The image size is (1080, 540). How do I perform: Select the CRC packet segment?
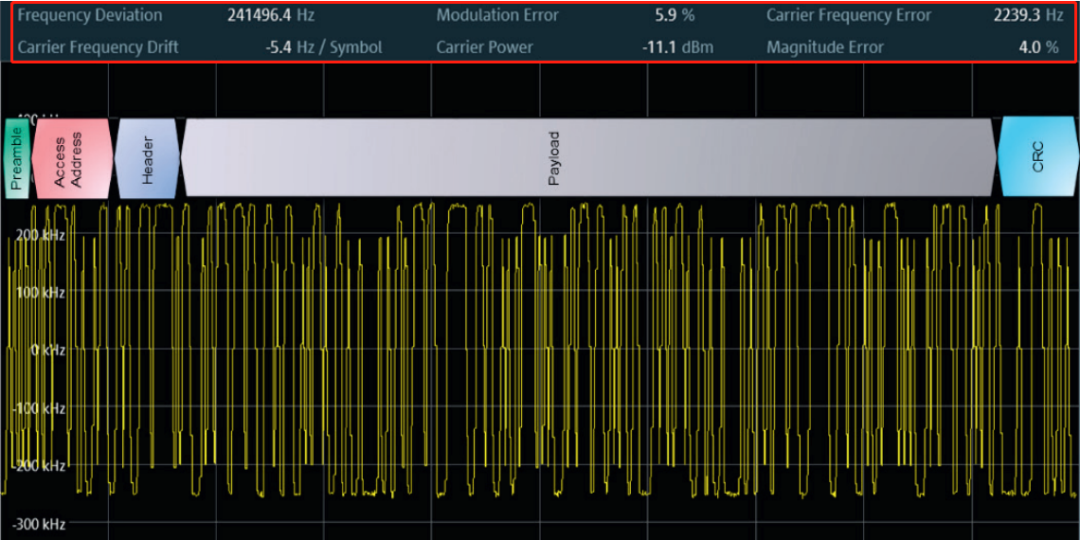tap(1037, 158)
